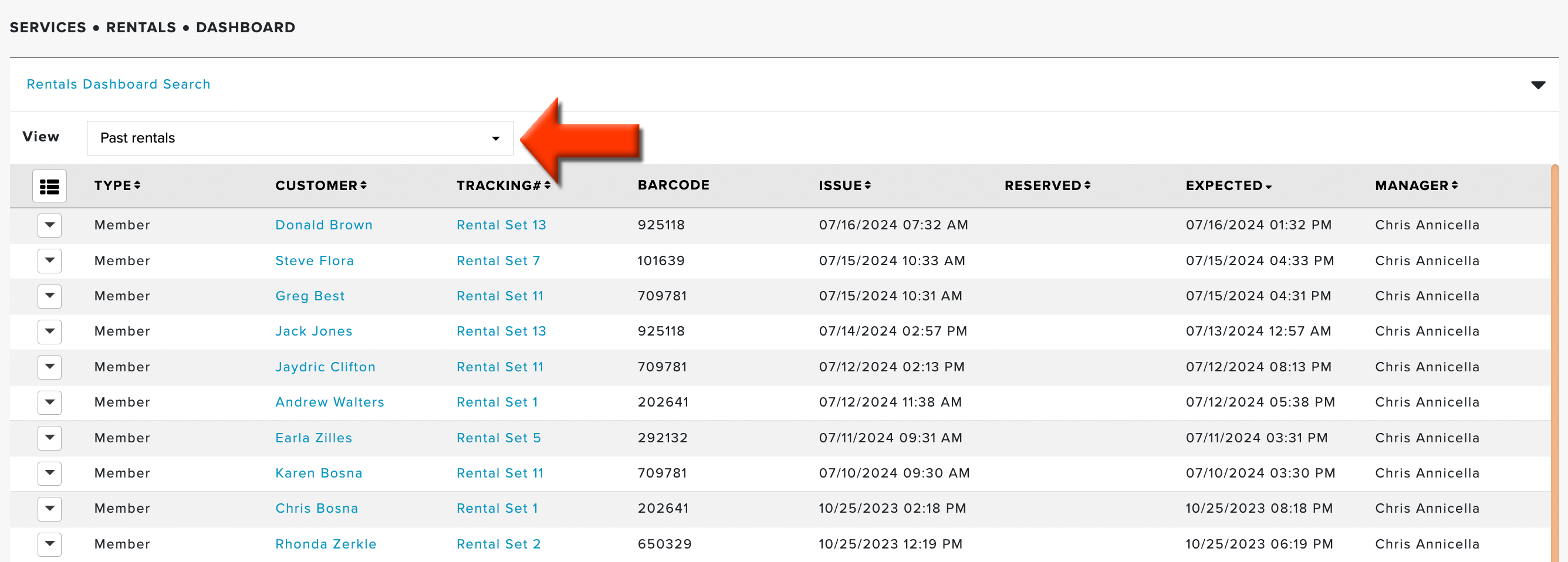Screen dimensions: 1568x562
Task: Select barcode 101639 cell
Action: click(661, 261)
